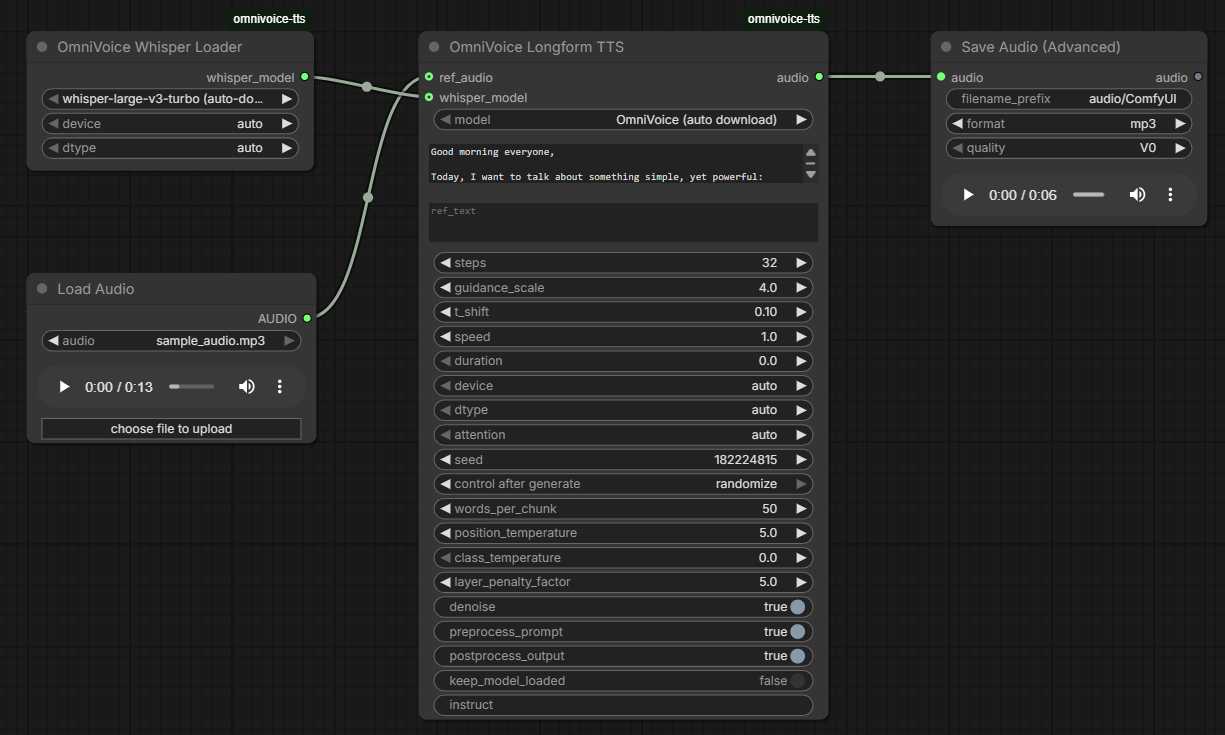Collapse the Save Audio (Advanced) node dot
The image size is (1225, 735).
[x=946, y=47]
